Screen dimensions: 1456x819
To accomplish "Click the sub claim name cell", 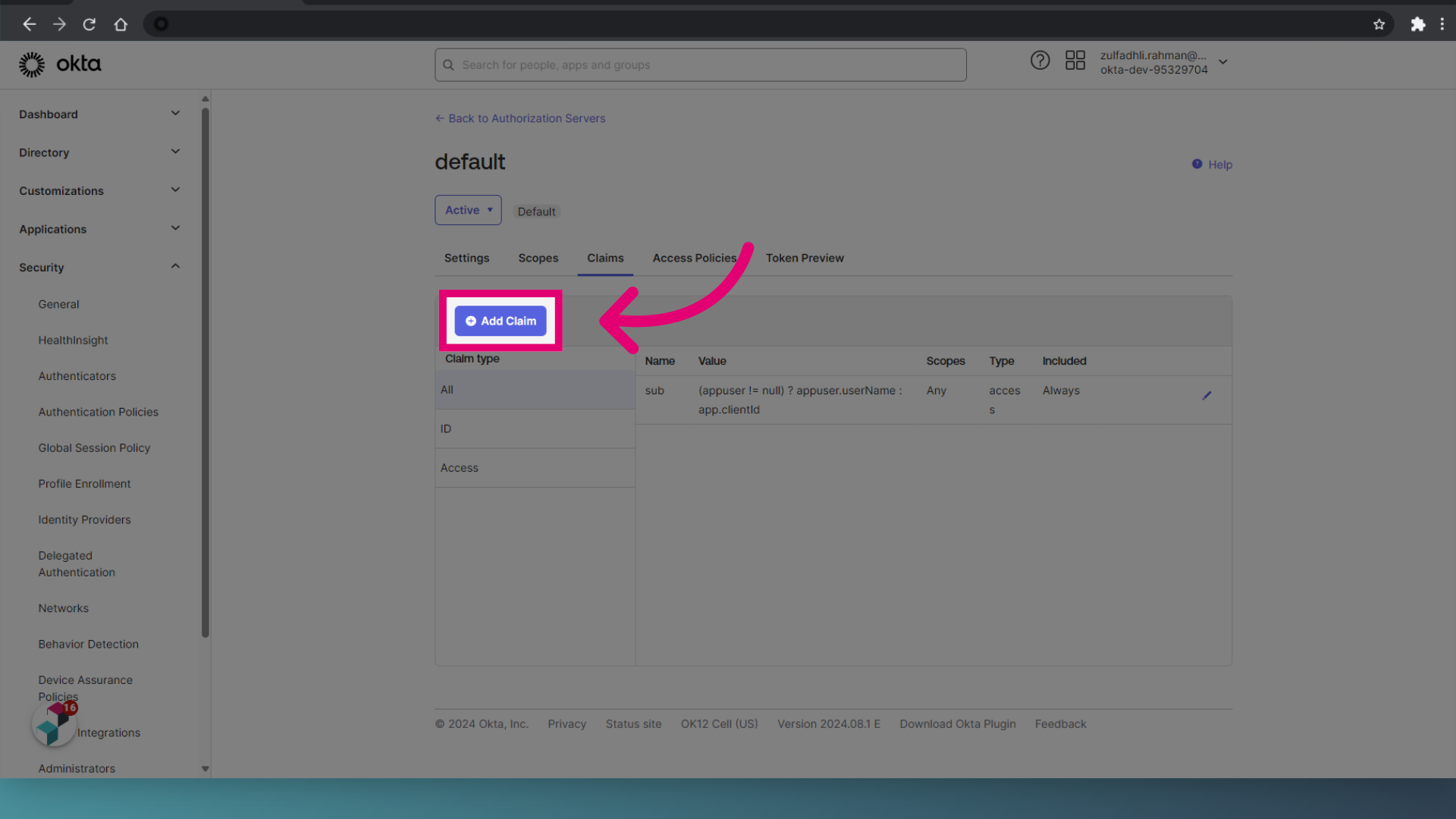I will [x=654, y=391].
